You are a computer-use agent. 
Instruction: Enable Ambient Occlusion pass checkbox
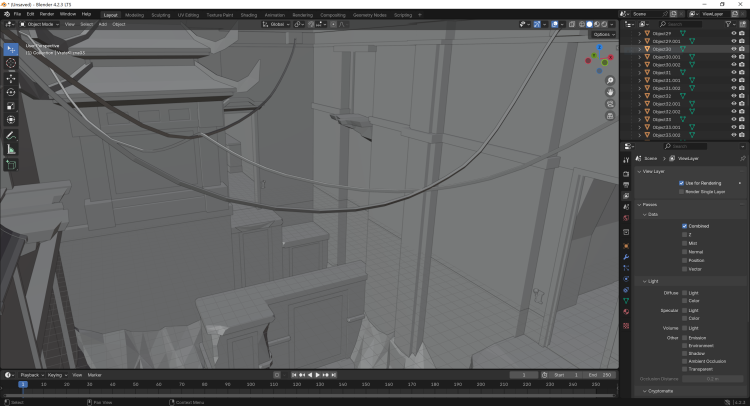click(685, 361)
